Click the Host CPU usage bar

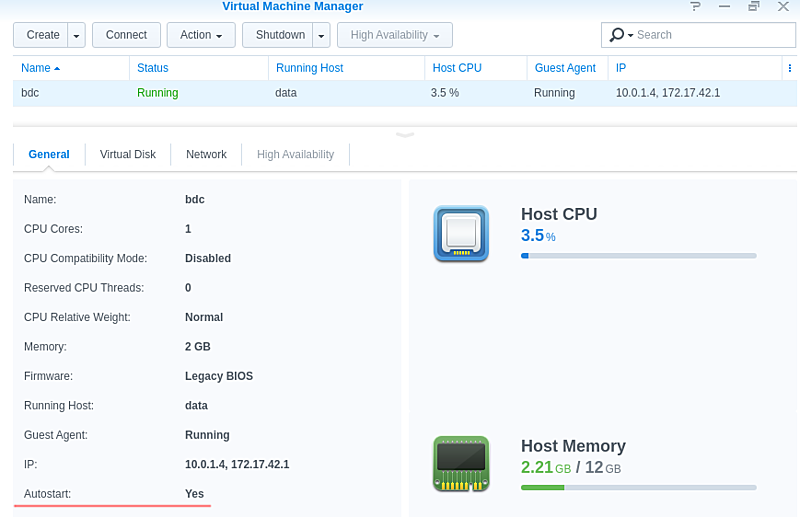638,256
